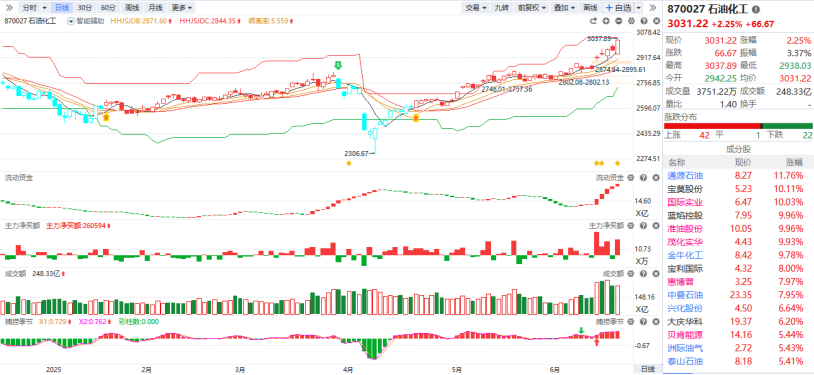Close the 捕捞季节 indicator panel
This screenshot has width=814, height=375.
pyautogui.click(x=656, y=321)
